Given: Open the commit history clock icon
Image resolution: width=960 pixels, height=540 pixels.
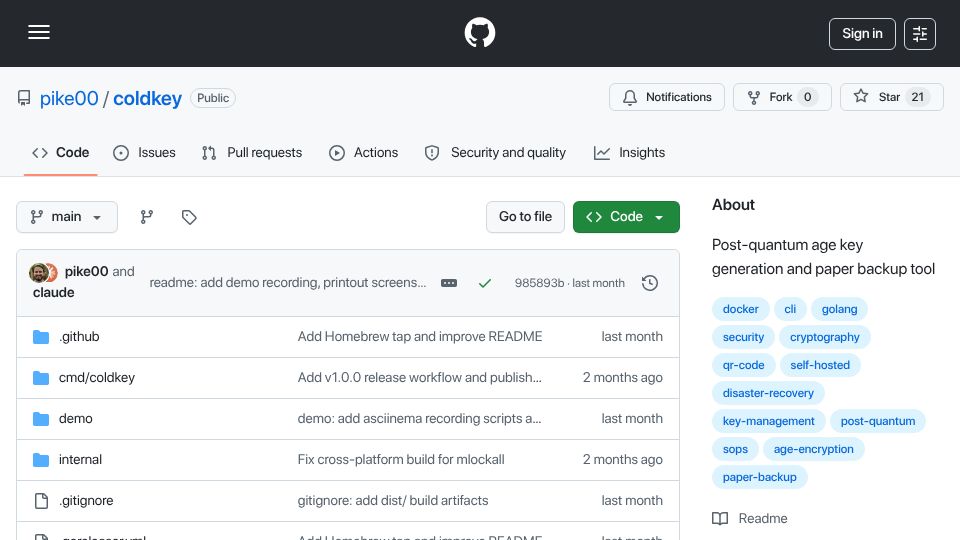Looking at the screenshot, I should [650, 283].
